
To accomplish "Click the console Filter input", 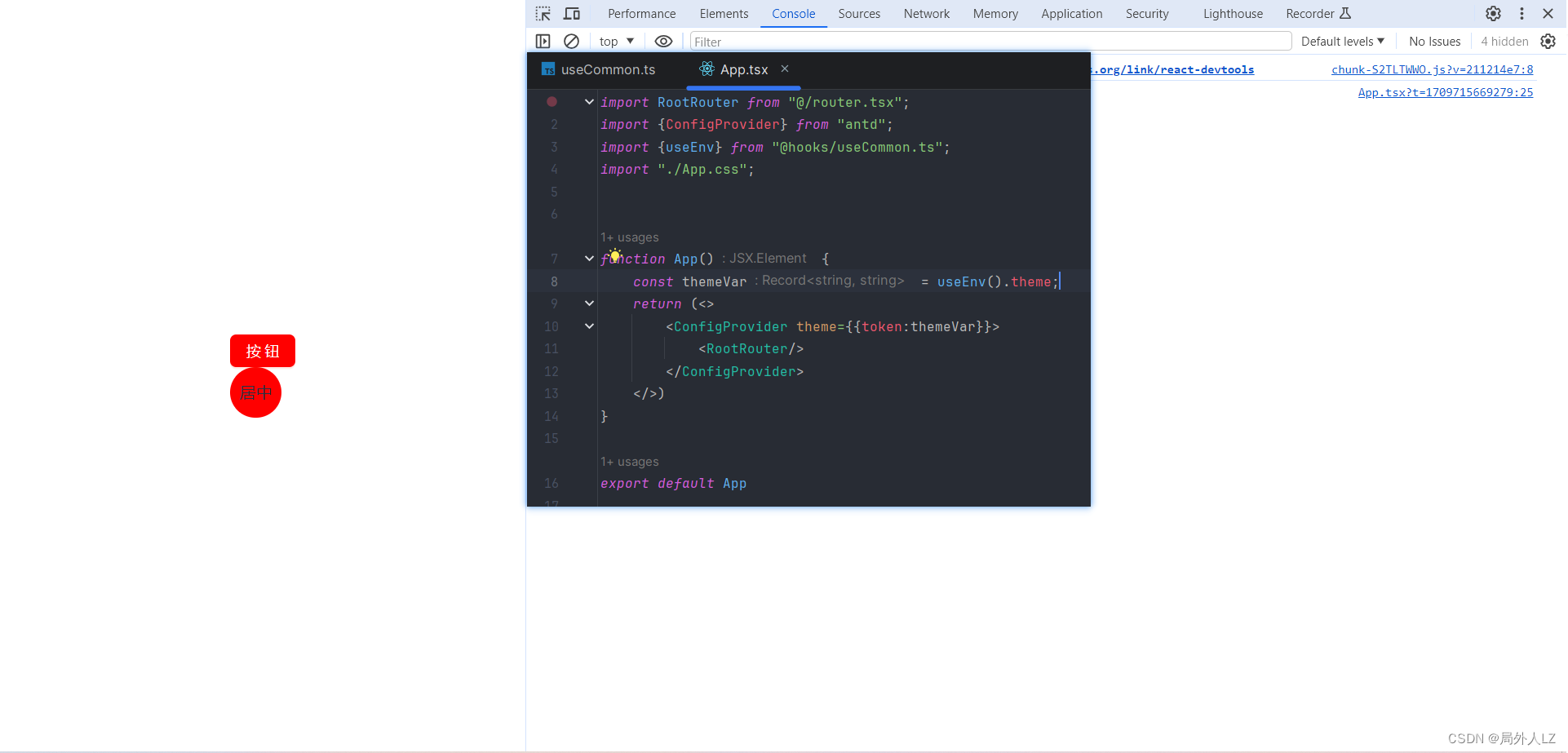I will pyautogui.click(x=990, y=42).
